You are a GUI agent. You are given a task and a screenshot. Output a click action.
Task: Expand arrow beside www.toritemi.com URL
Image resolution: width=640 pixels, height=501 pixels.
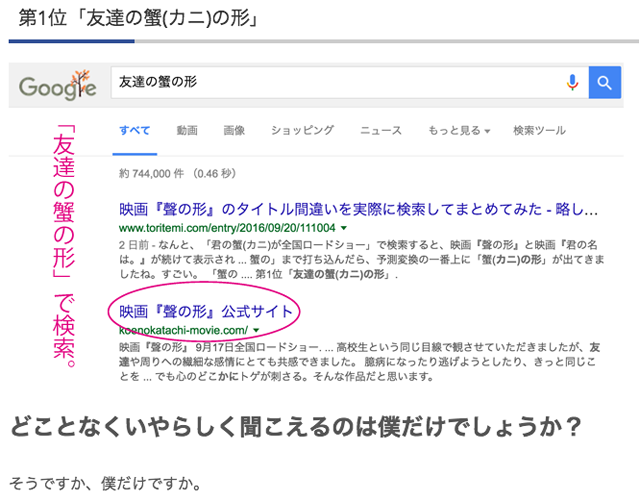(x=344, y=228)
